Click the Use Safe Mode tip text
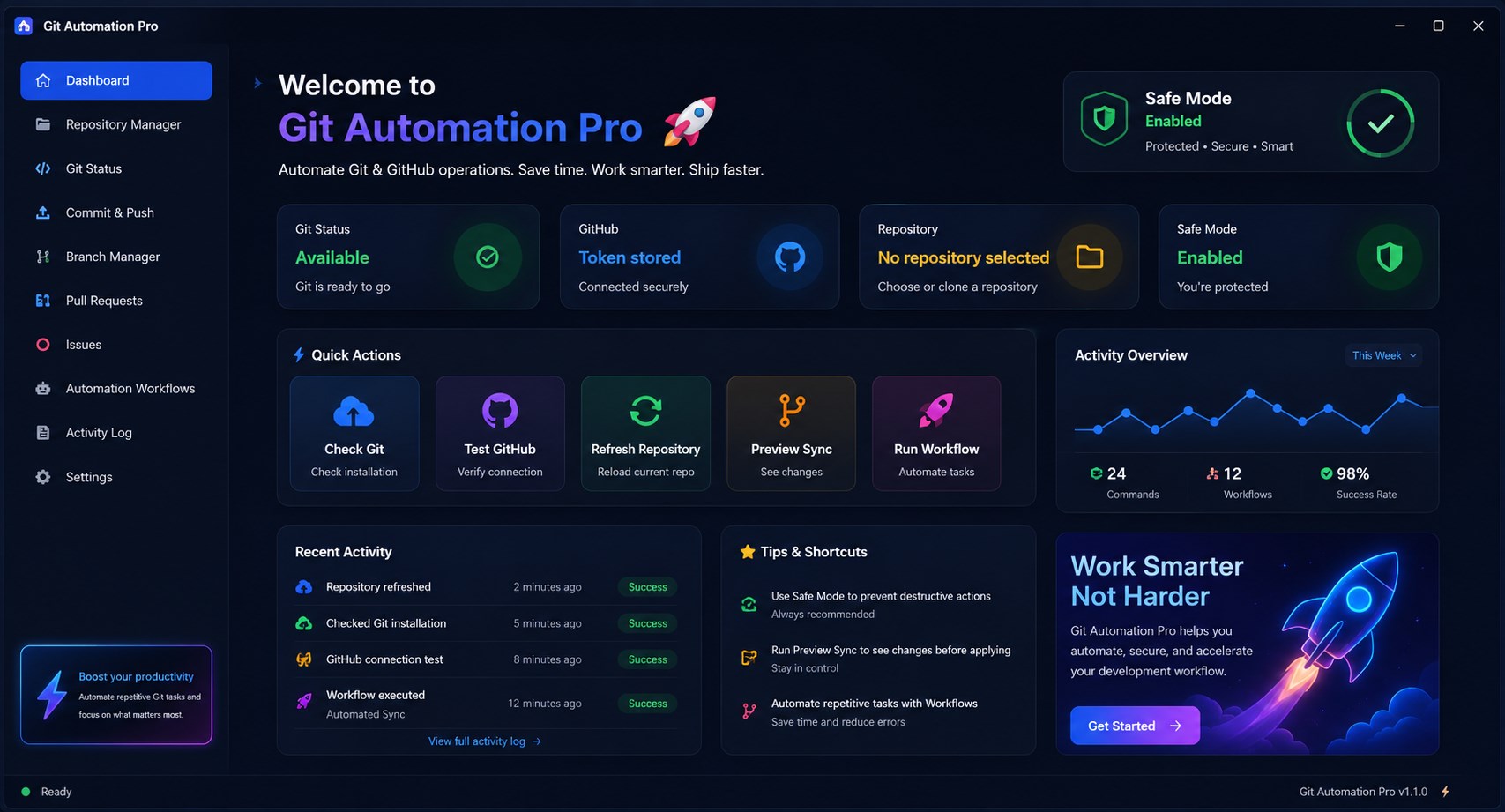The width and height of the screenshot is (1505, 812). [881, 596]
